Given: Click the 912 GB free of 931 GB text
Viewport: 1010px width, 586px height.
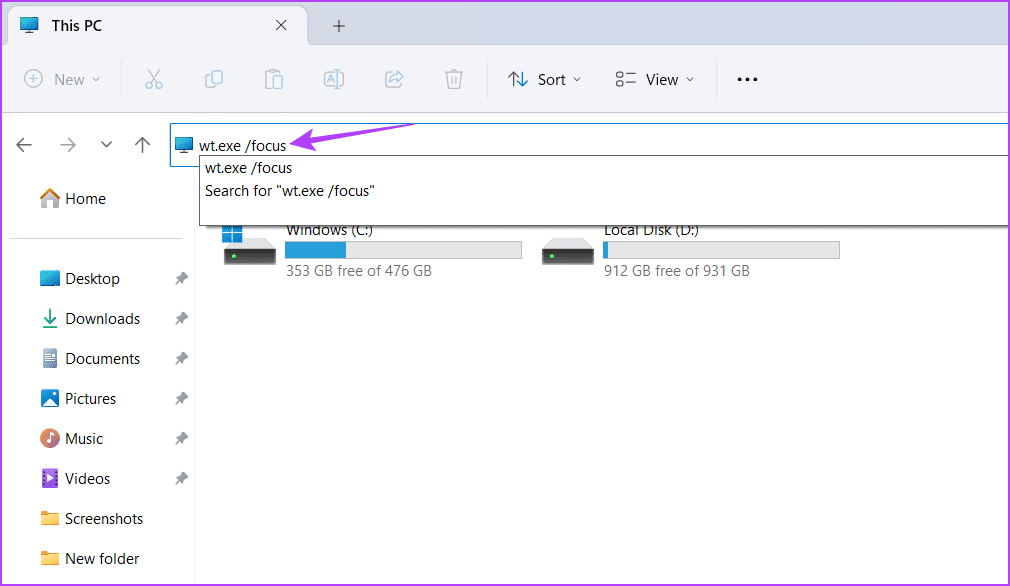Looking at the screenshot, I should pos(677,271).
